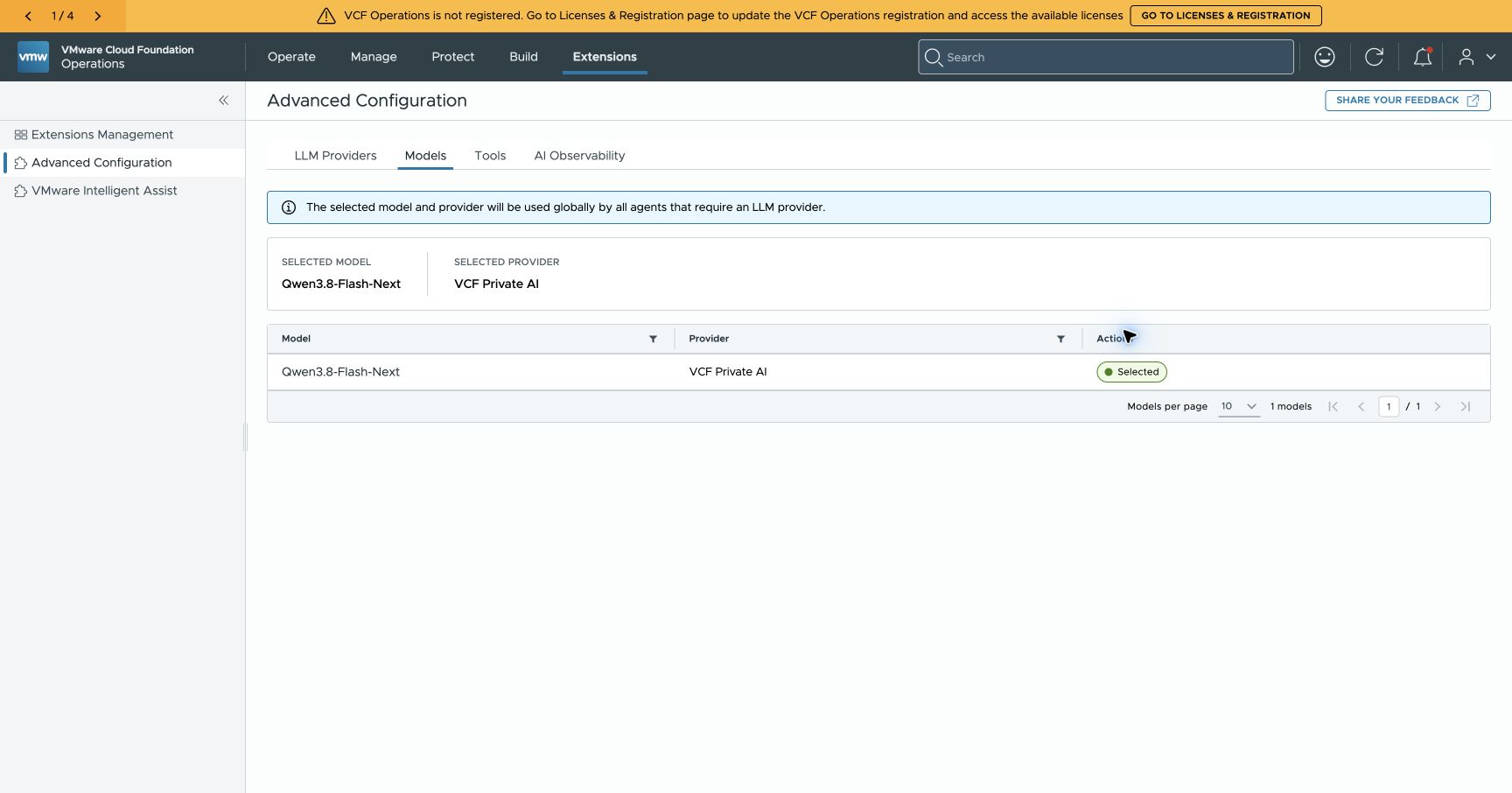
Task: Click Share Your Feedback button
Action: pyautogui.click(x=1407, y=101)
